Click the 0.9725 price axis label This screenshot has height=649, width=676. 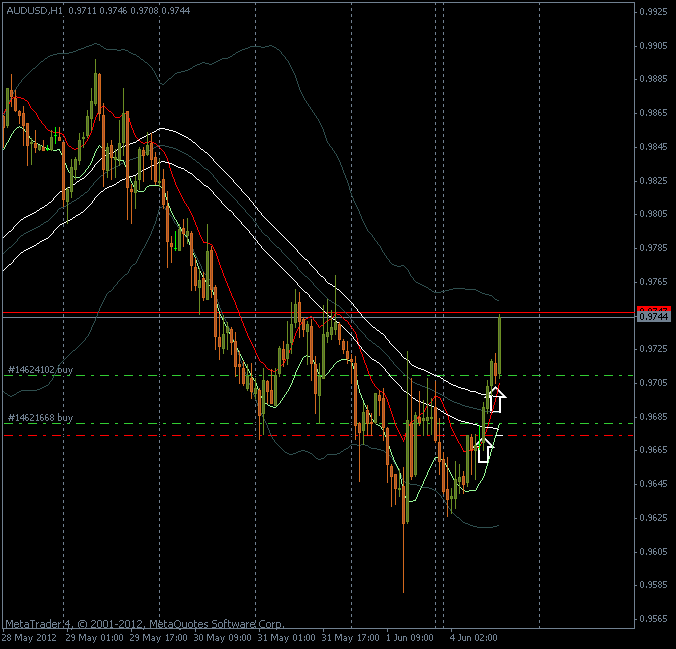(x=654, y=349)
